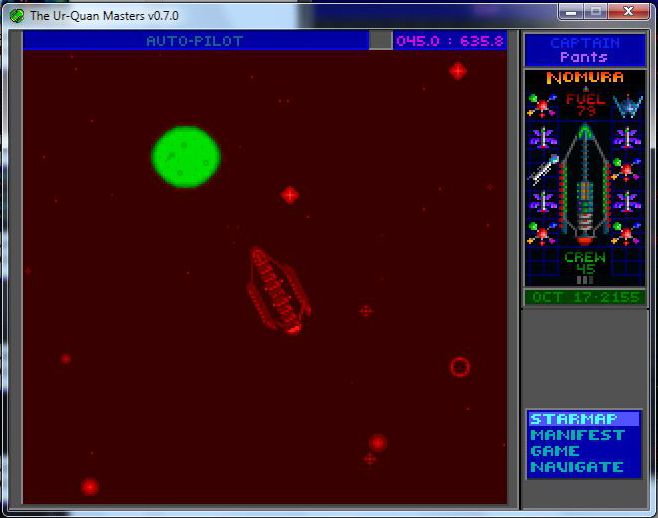Click the dim red star at the left side
This screenshot has width=658, height=518.
pos(66,358)
